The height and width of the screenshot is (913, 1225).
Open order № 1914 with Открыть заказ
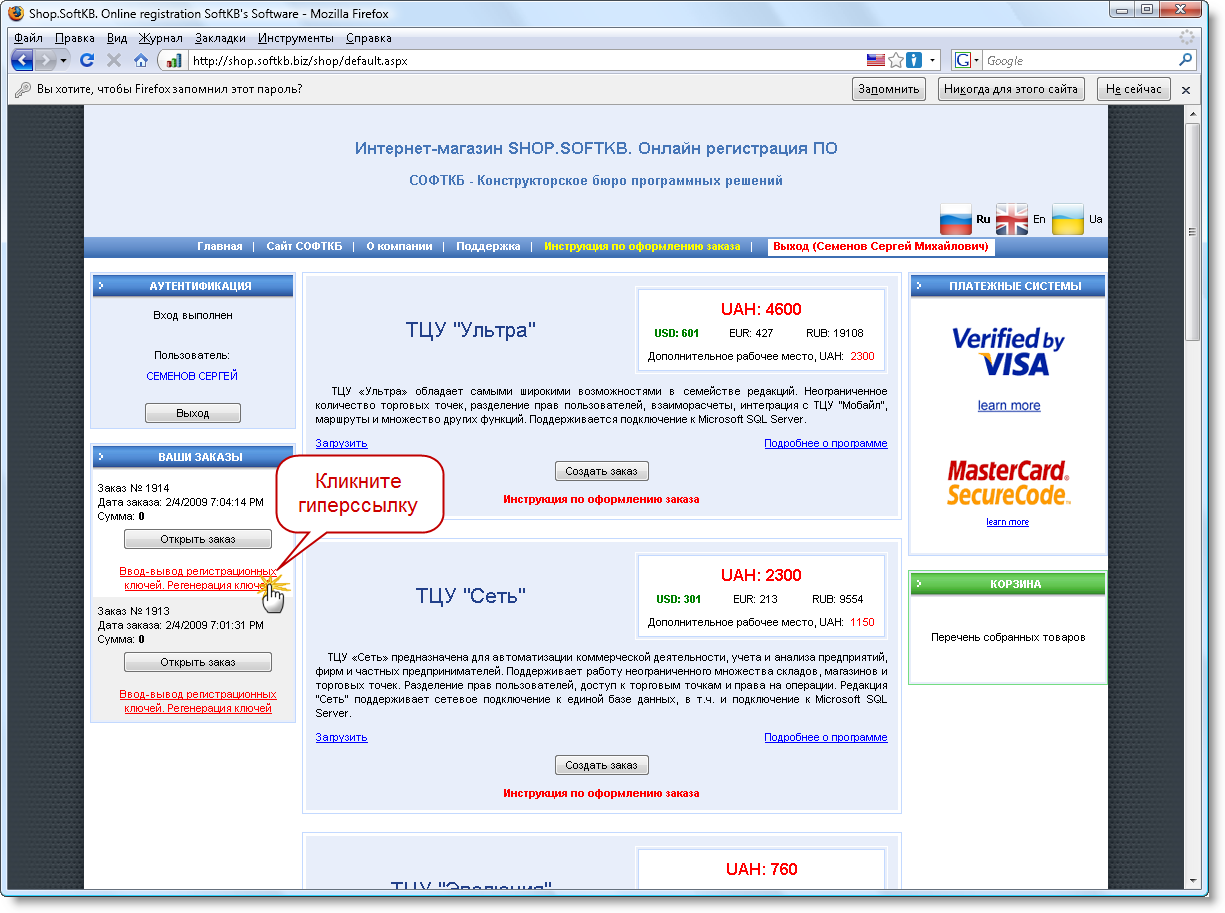tap(198, 539)
